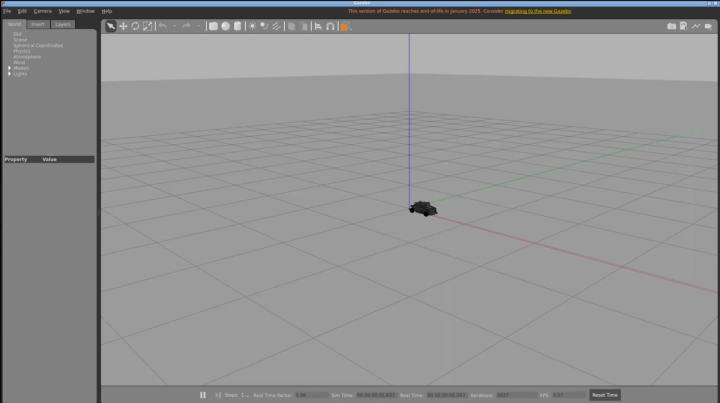Activate the snap magnet tool

coord(330,26)
